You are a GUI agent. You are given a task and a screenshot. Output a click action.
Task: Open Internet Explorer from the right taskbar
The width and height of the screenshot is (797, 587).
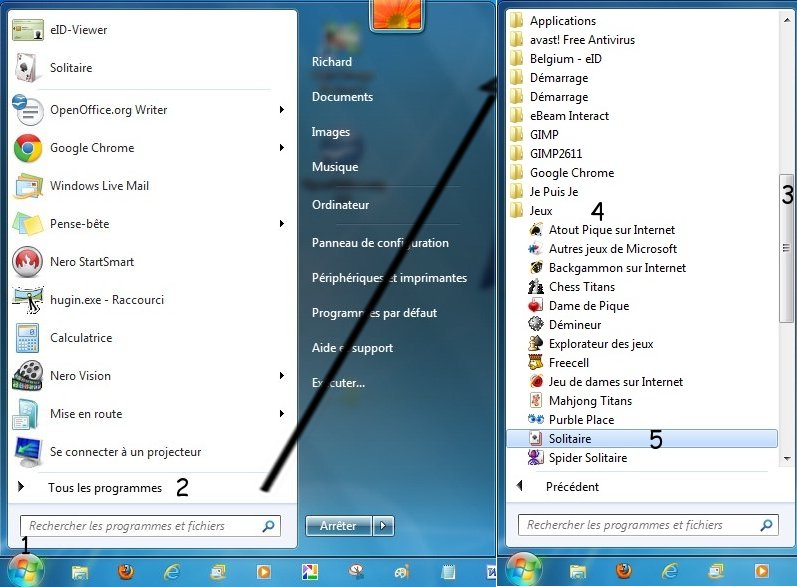coord(670,572)
